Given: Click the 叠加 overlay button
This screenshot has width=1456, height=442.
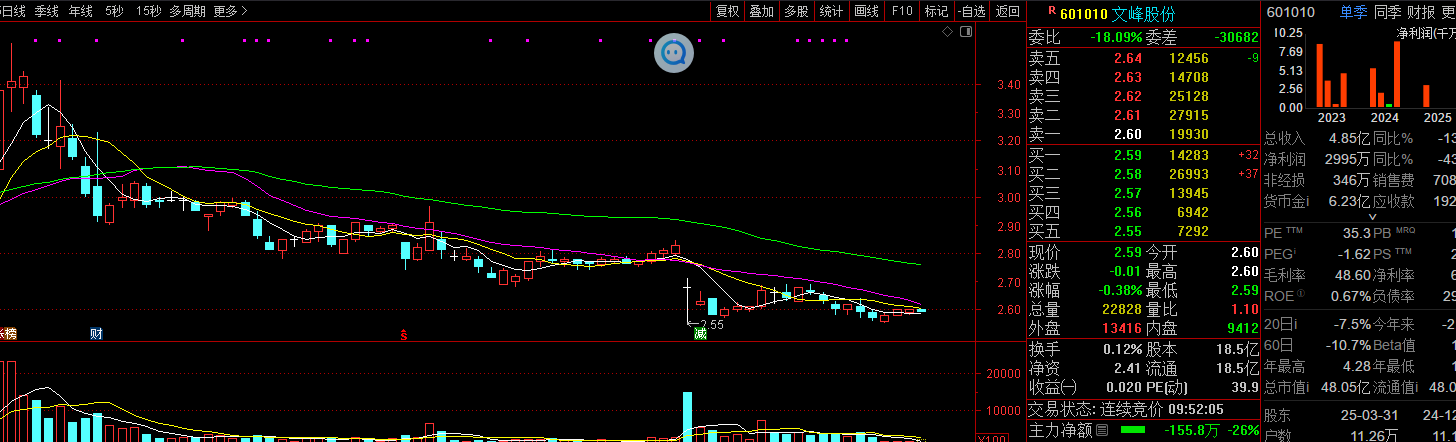Looking at the screenshot, I should coord(762,11).
